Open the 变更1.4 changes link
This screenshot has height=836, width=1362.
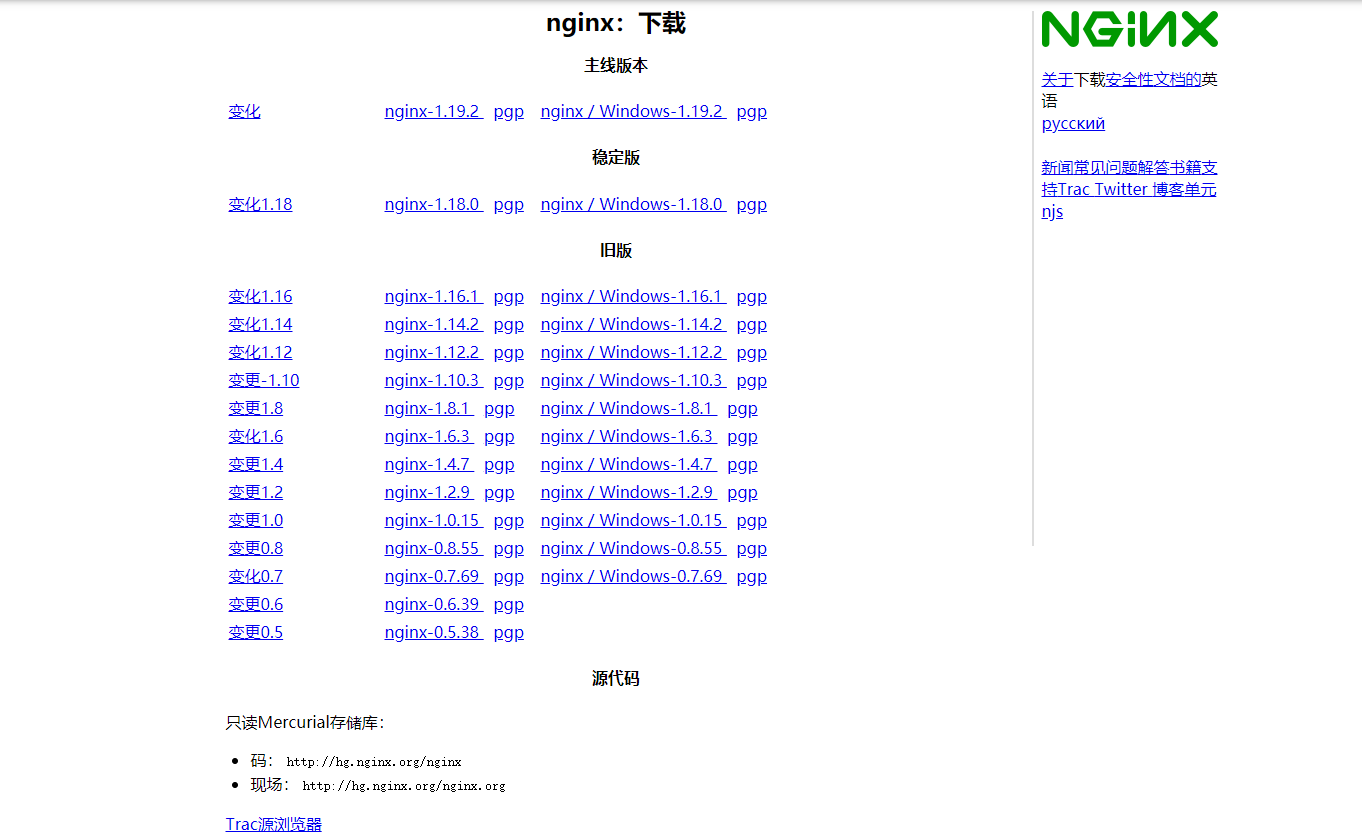coord(255,464)
